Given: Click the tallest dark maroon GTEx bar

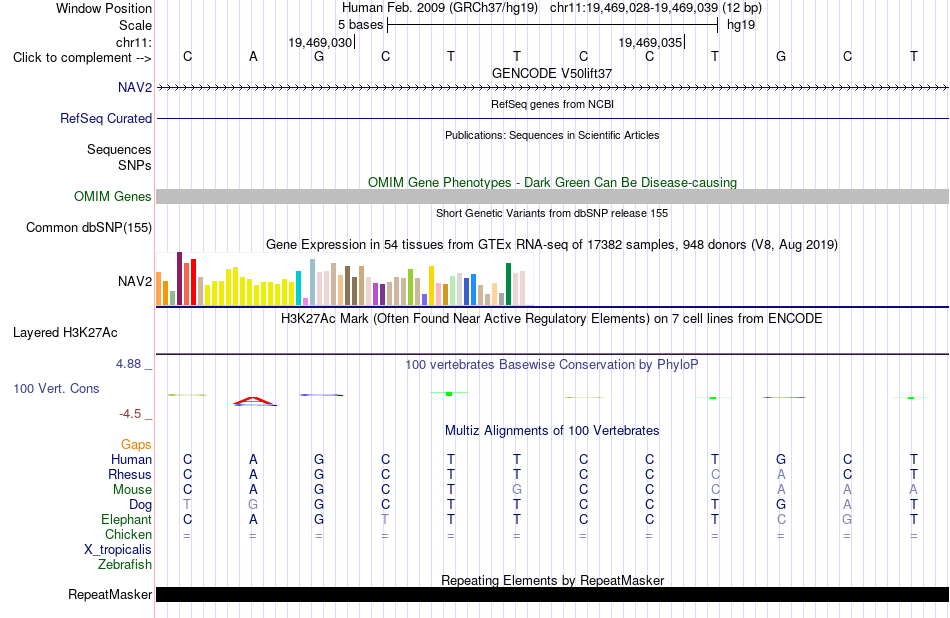Looking at the screenshot, I should pyautogui.click(x=179, y=278).
